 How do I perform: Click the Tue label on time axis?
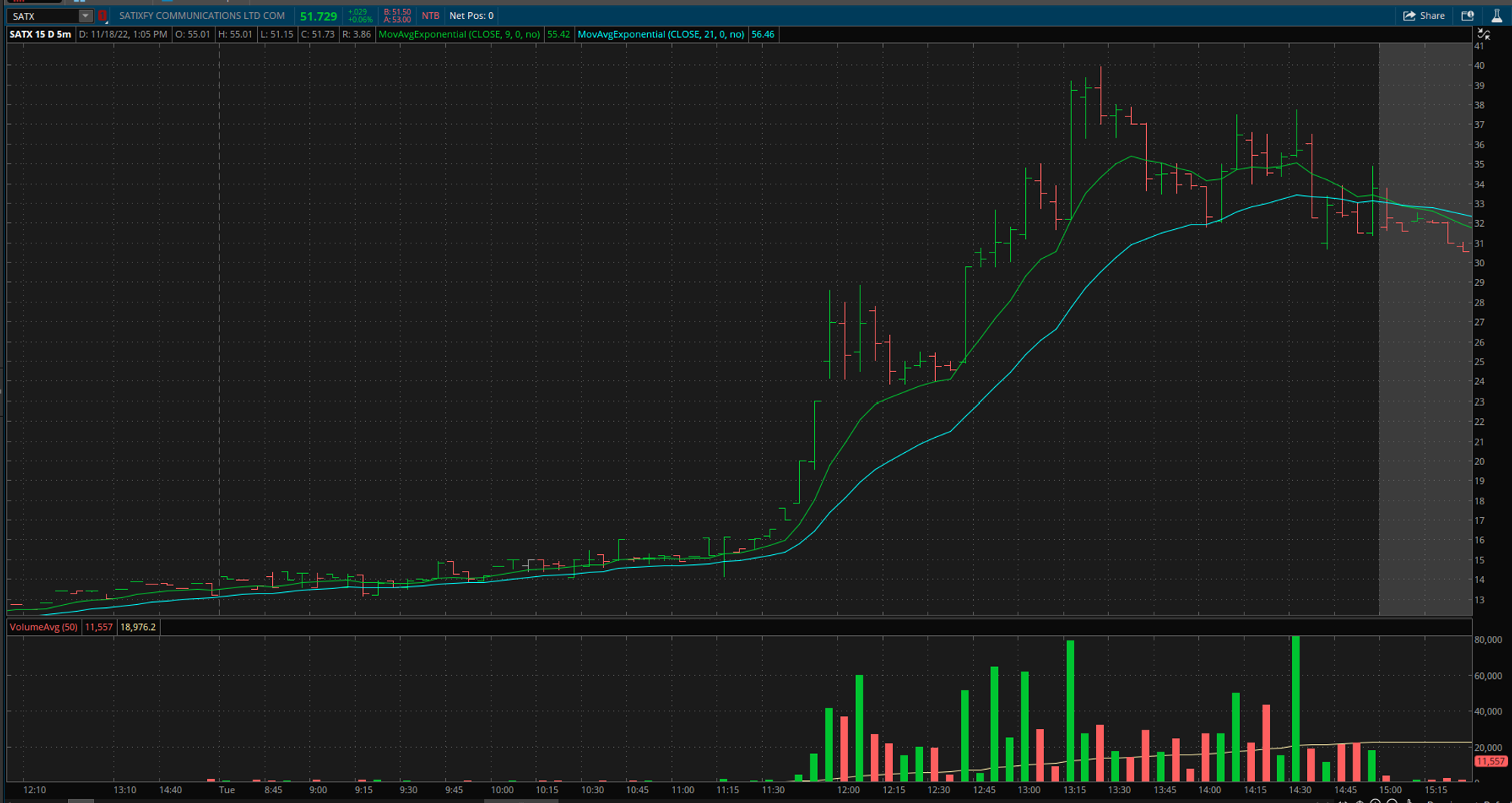tap(227, 789)
